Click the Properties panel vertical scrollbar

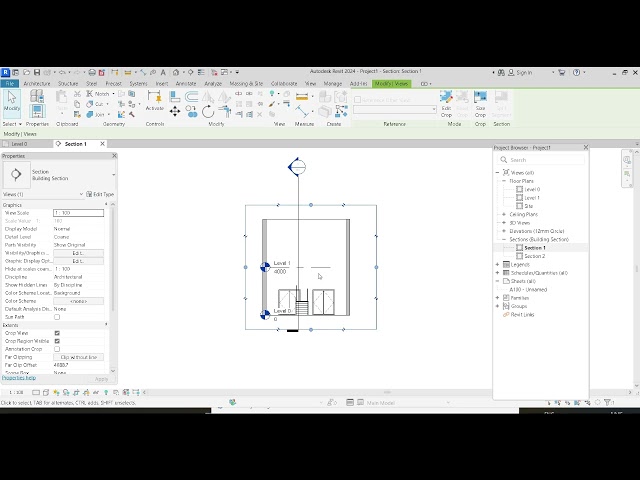(113, 287)
